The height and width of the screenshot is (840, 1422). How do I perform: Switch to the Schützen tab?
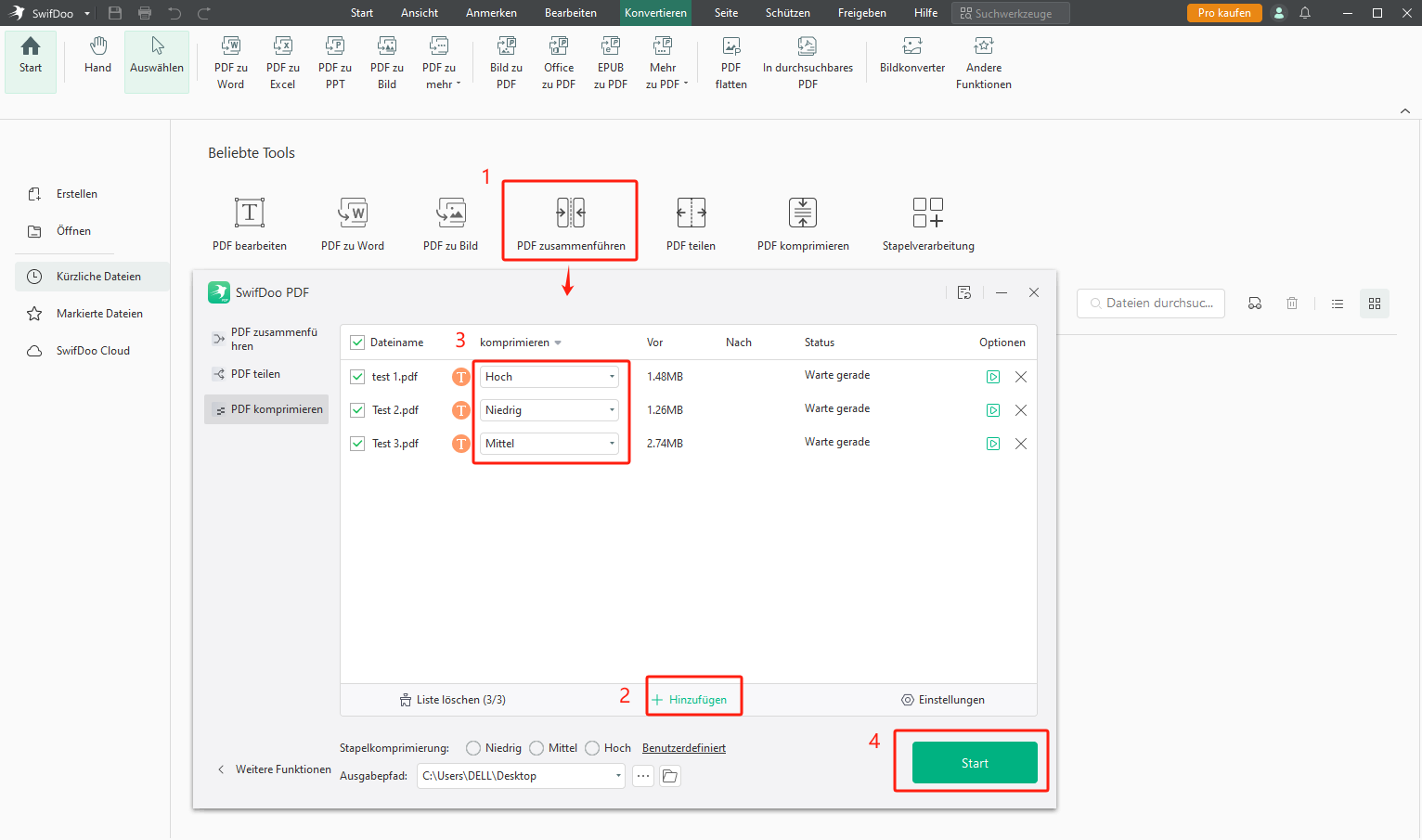[x=787, y=13]
